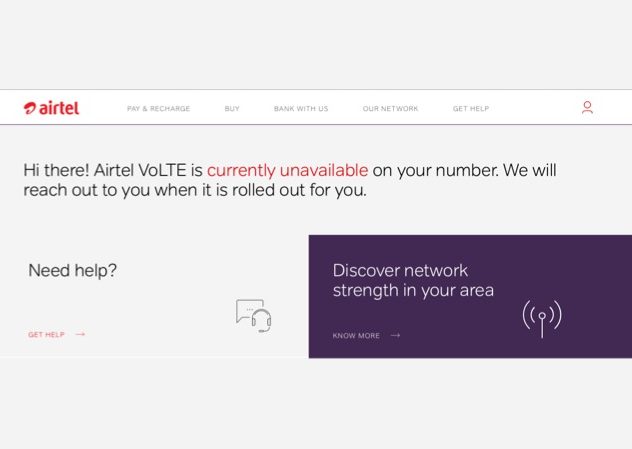Open the user account profile icon
This screenshot has height=449, width=632.
587,107
